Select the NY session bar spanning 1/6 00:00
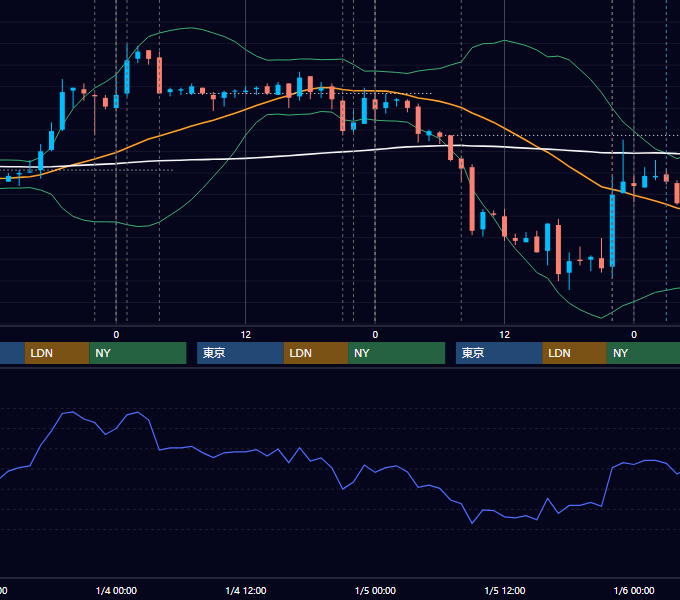This screenshot has height=600, width=680. [643, 353]
